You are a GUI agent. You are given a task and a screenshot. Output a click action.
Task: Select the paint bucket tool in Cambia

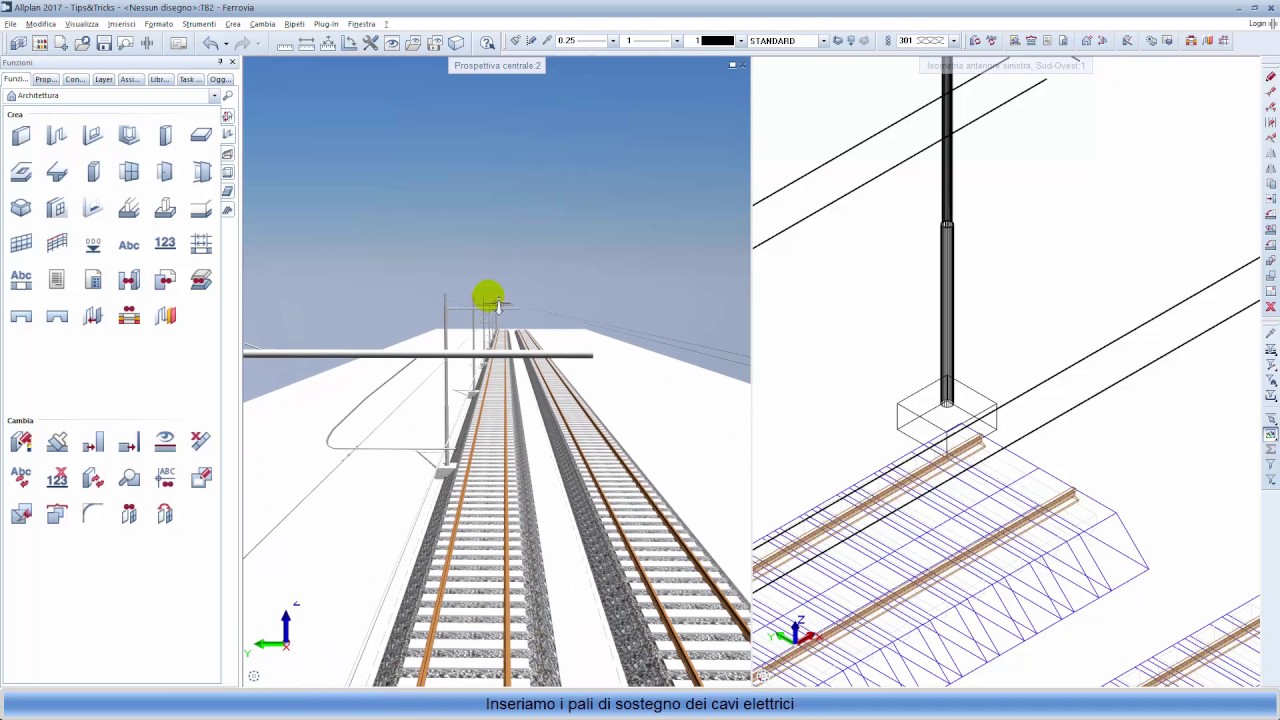click(57, 441)
